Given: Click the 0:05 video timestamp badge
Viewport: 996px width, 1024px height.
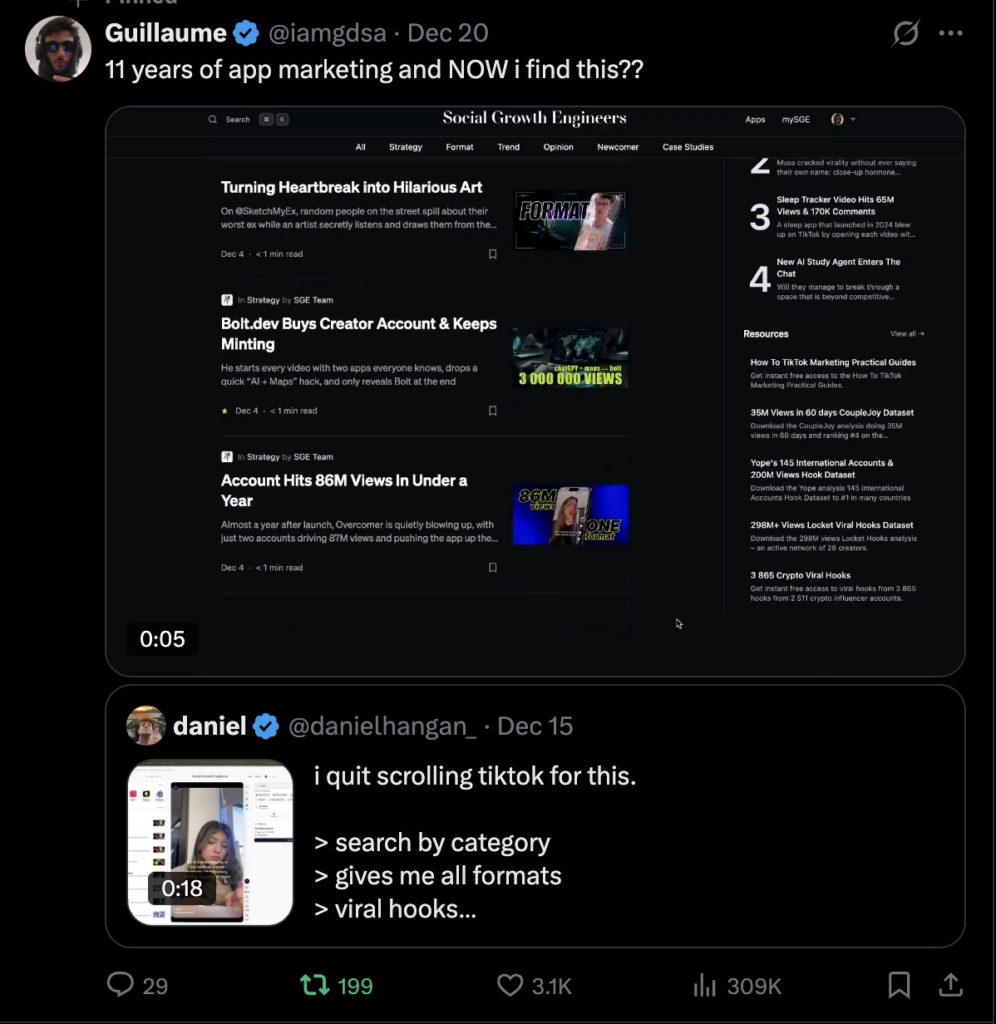Looking at the screenshot, I should click(x=162, y=639).
